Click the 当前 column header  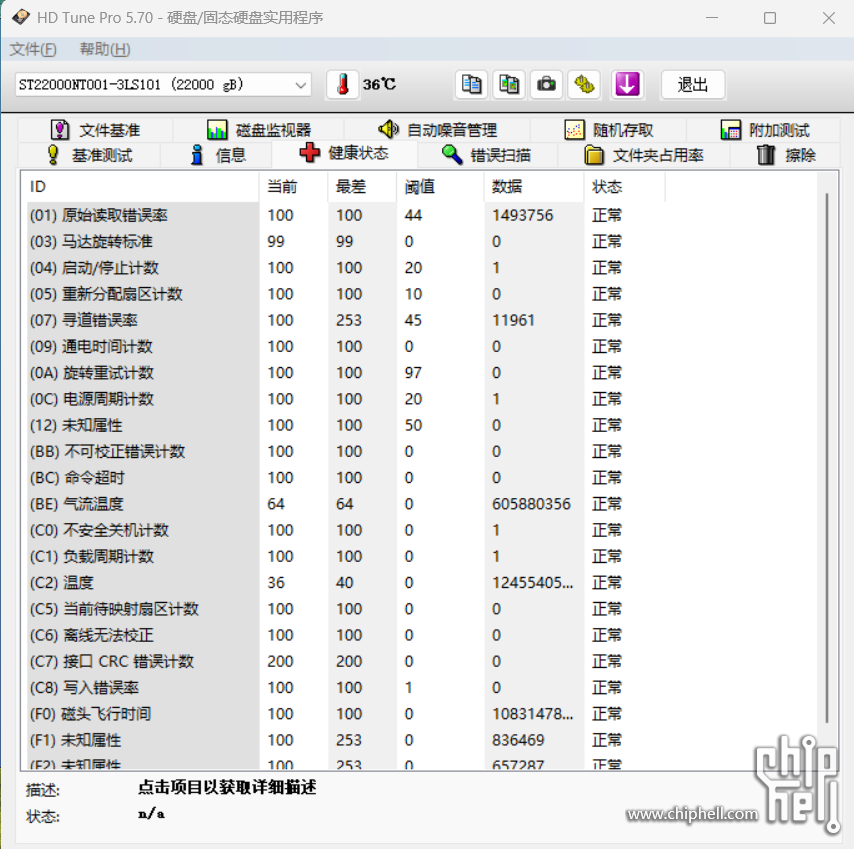click(x=294, y=187)
